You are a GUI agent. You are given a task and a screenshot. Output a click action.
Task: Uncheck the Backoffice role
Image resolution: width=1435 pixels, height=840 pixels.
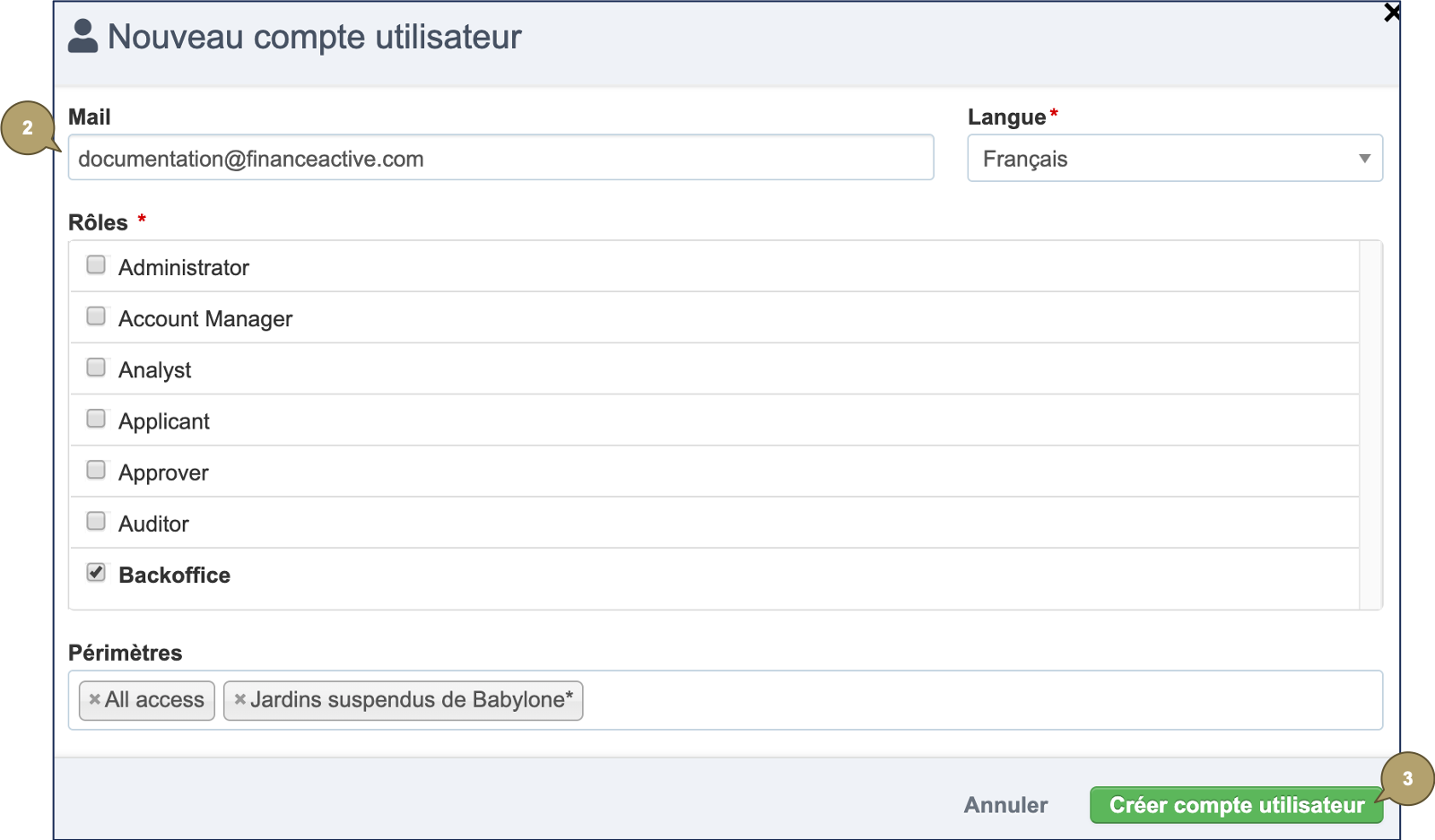point(96,572)
